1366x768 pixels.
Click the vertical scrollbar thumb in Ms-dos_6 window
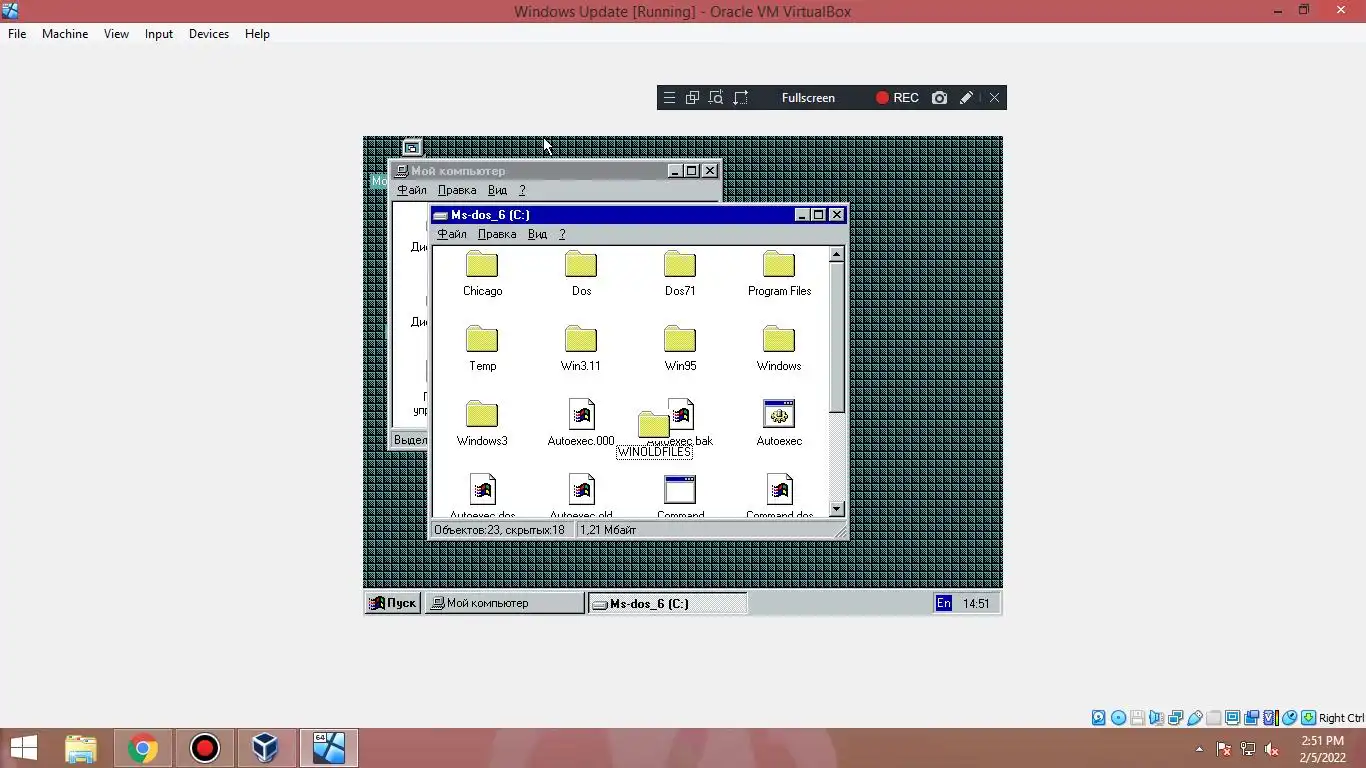[x=837, y=338]
